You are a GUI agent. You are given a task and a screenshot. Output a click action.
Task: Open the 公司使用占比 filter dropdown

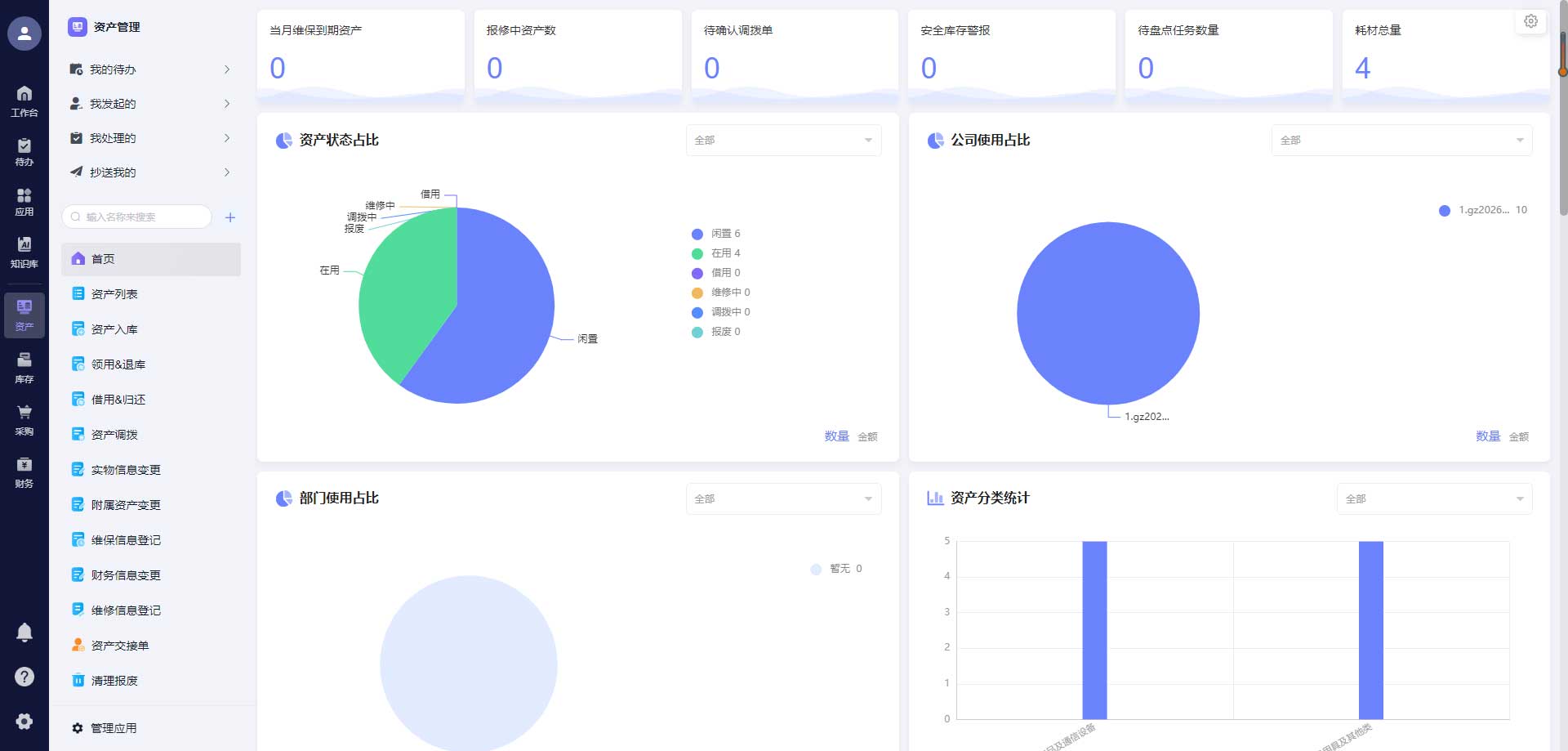[x=1401, y=141]
